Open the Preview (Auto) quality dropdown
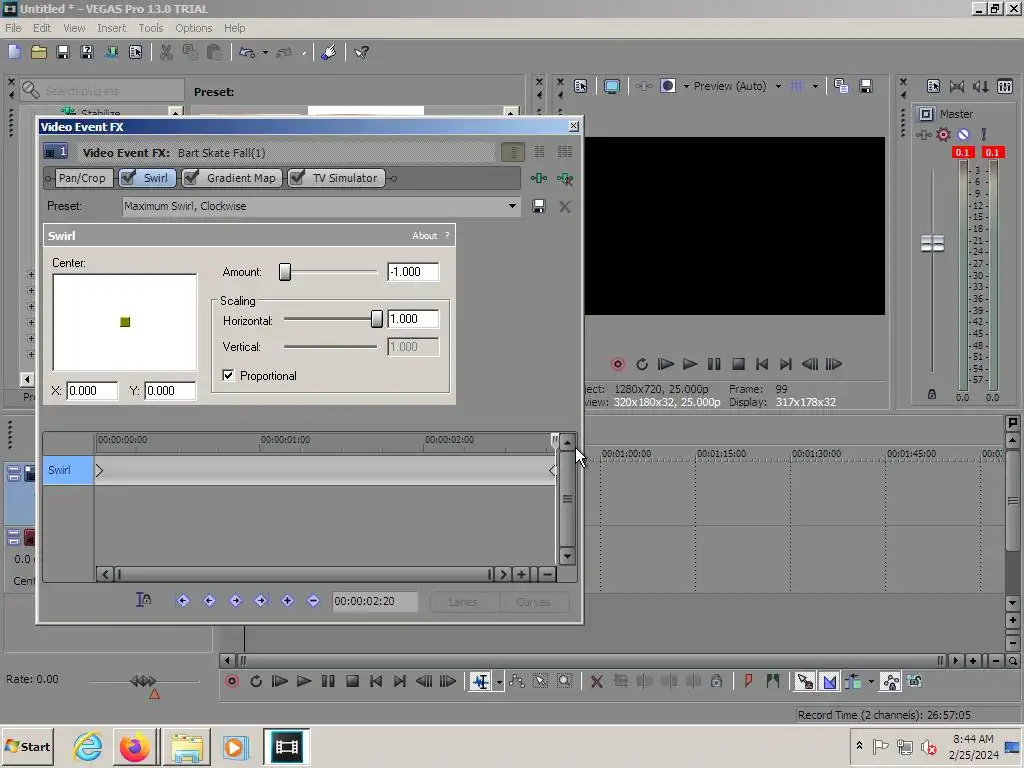This screenshot has width=1024, height=768. click(778, 86)
